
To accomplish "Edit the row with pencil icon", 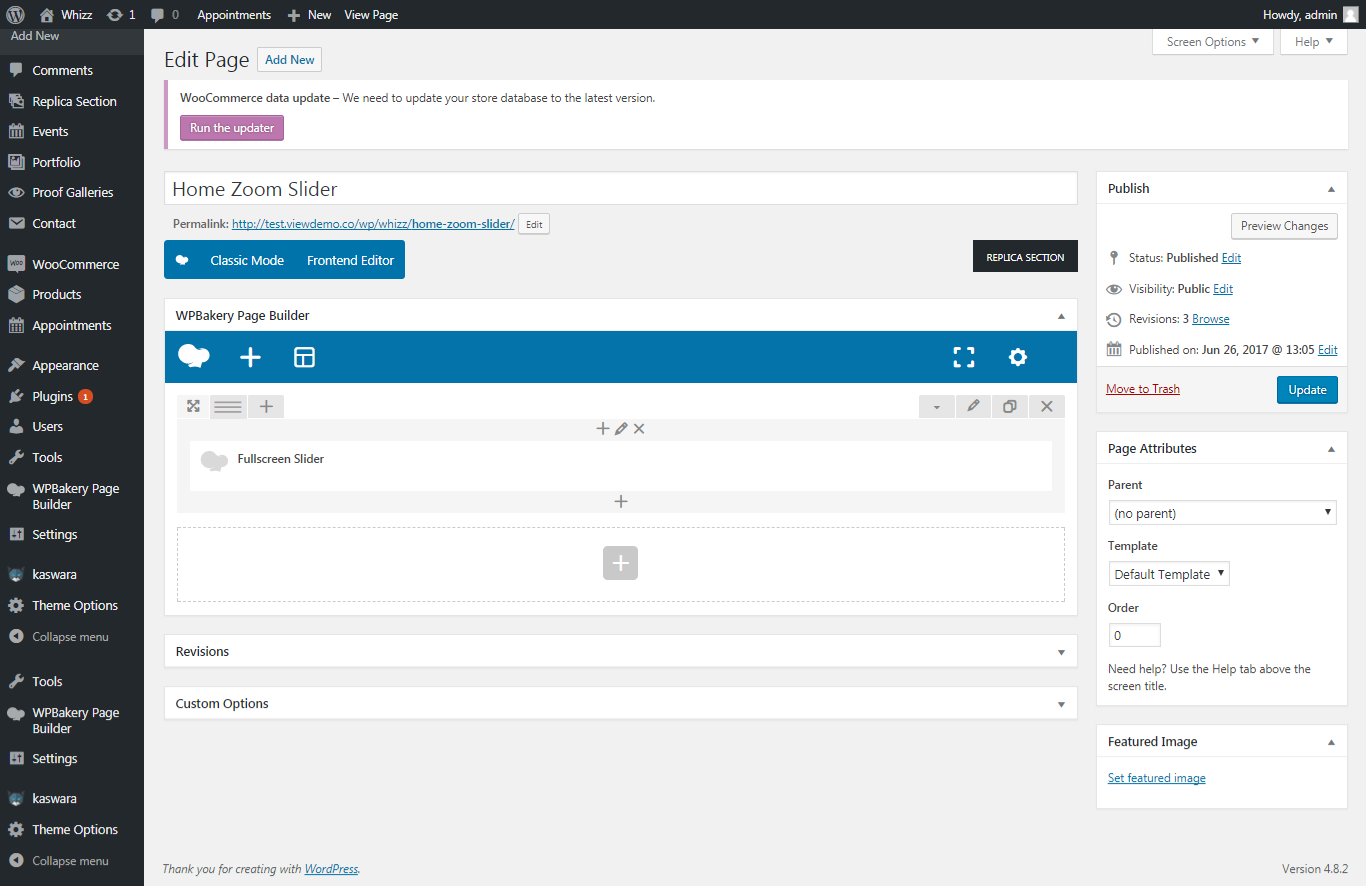I will click(x=974, y=406).
